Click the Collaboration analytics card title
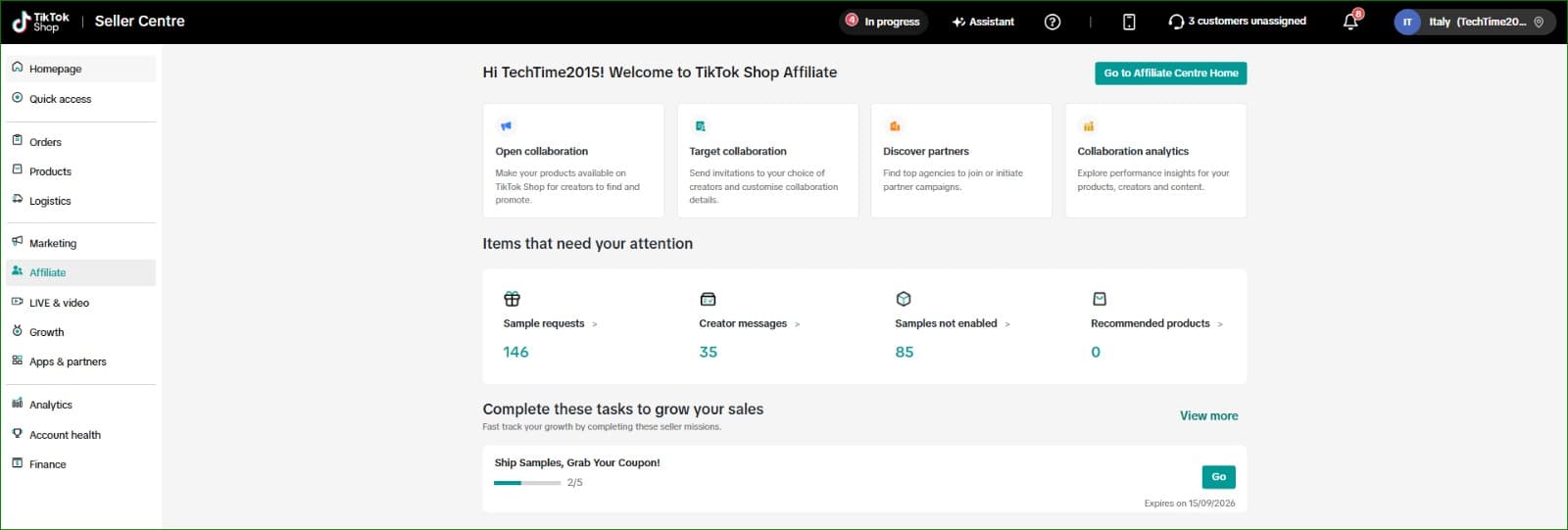Screen dimensions: 1568x530 [1133, 152]
